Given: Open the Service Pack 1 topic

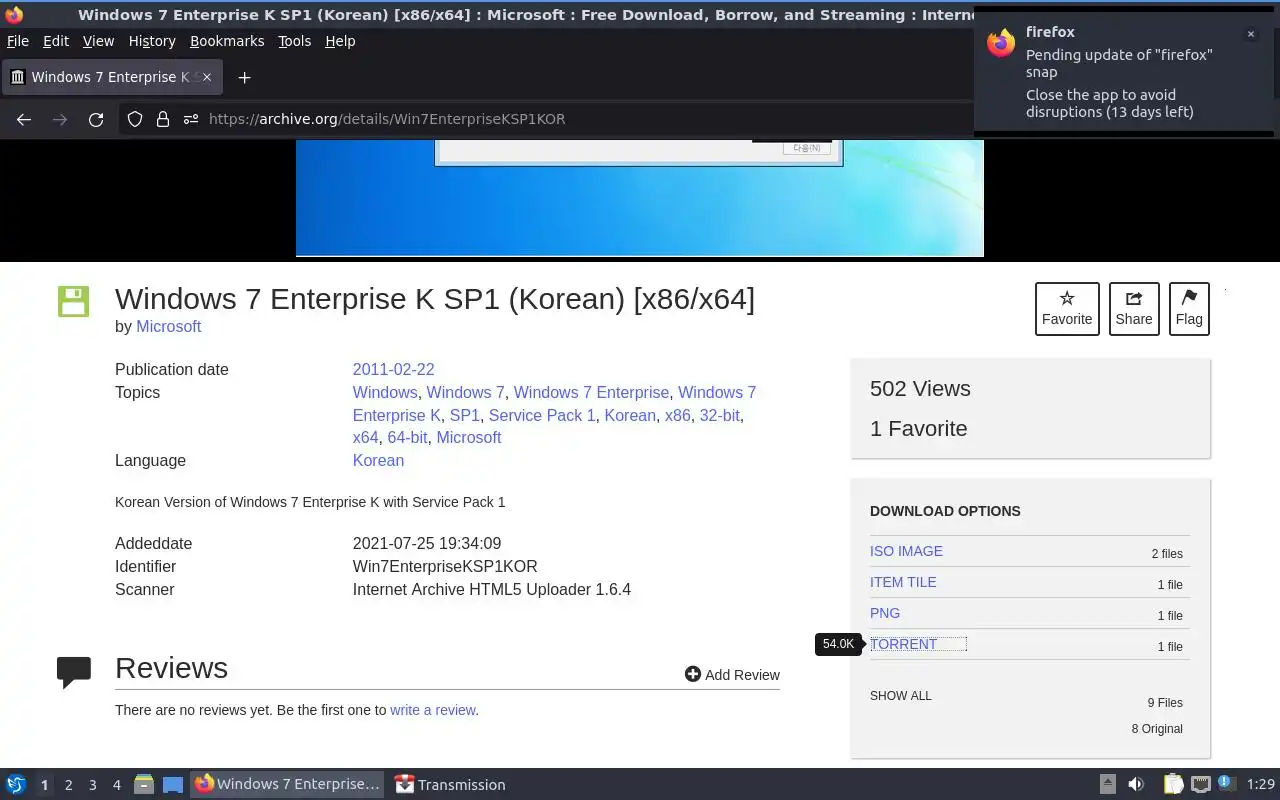Looking at the screenshot, I should [542, 415].
